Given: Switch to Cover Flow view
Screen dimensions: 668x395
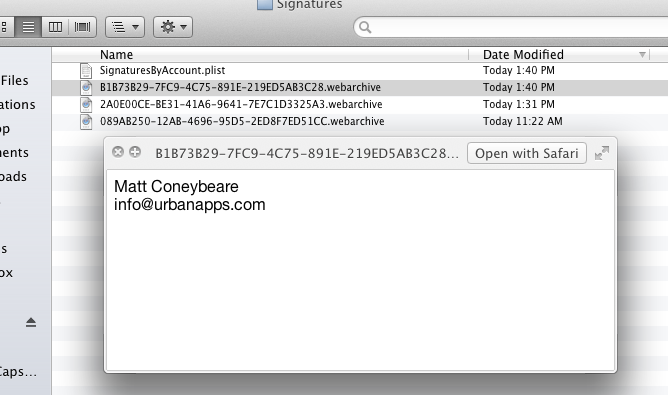Looking at the screenshot, I should pos(82,27).
